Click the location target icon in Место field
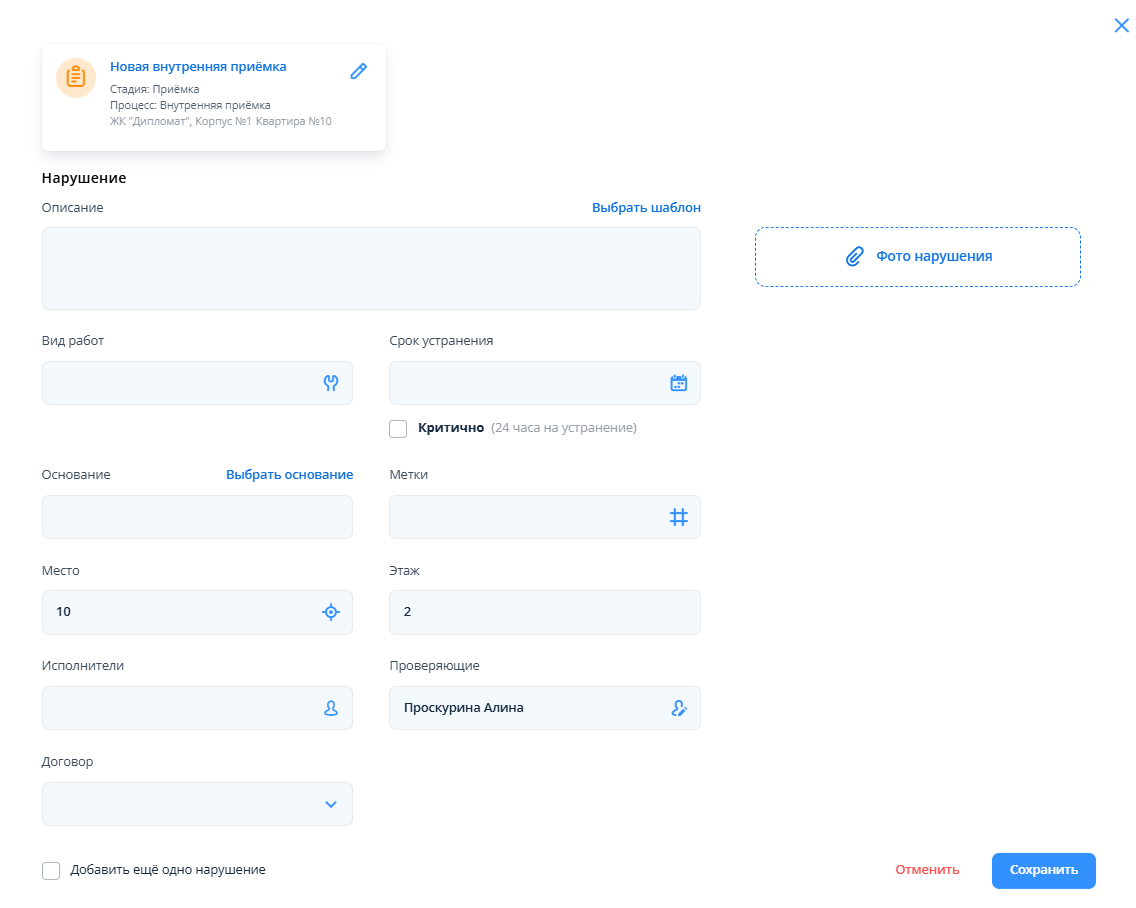The height and width of the screenshot is (908, 1136). point(331,612)
